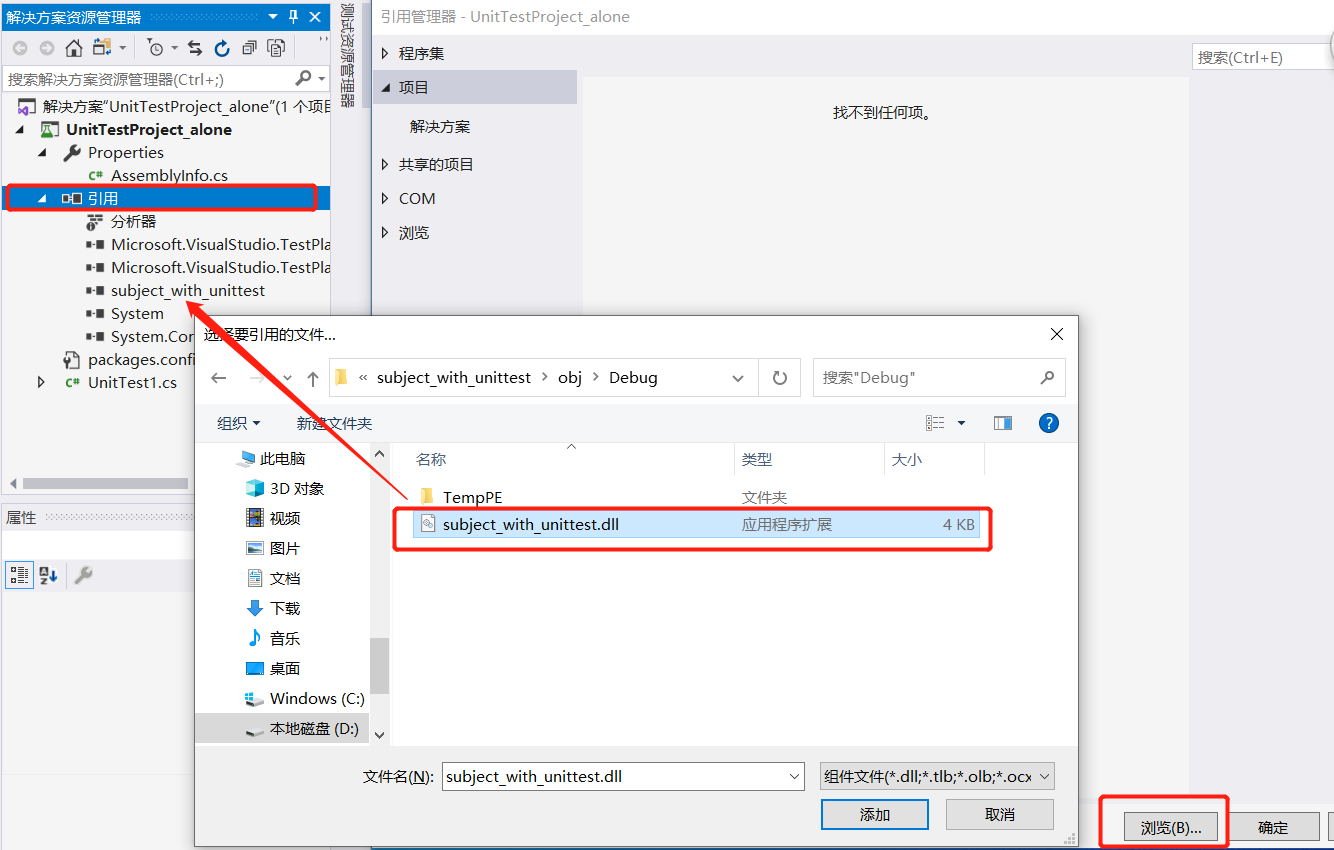Click the Home icon in Solution Explorer toolbar
Image resolution: width=1334 pixels, height=850 pixels.
(73, 47)
